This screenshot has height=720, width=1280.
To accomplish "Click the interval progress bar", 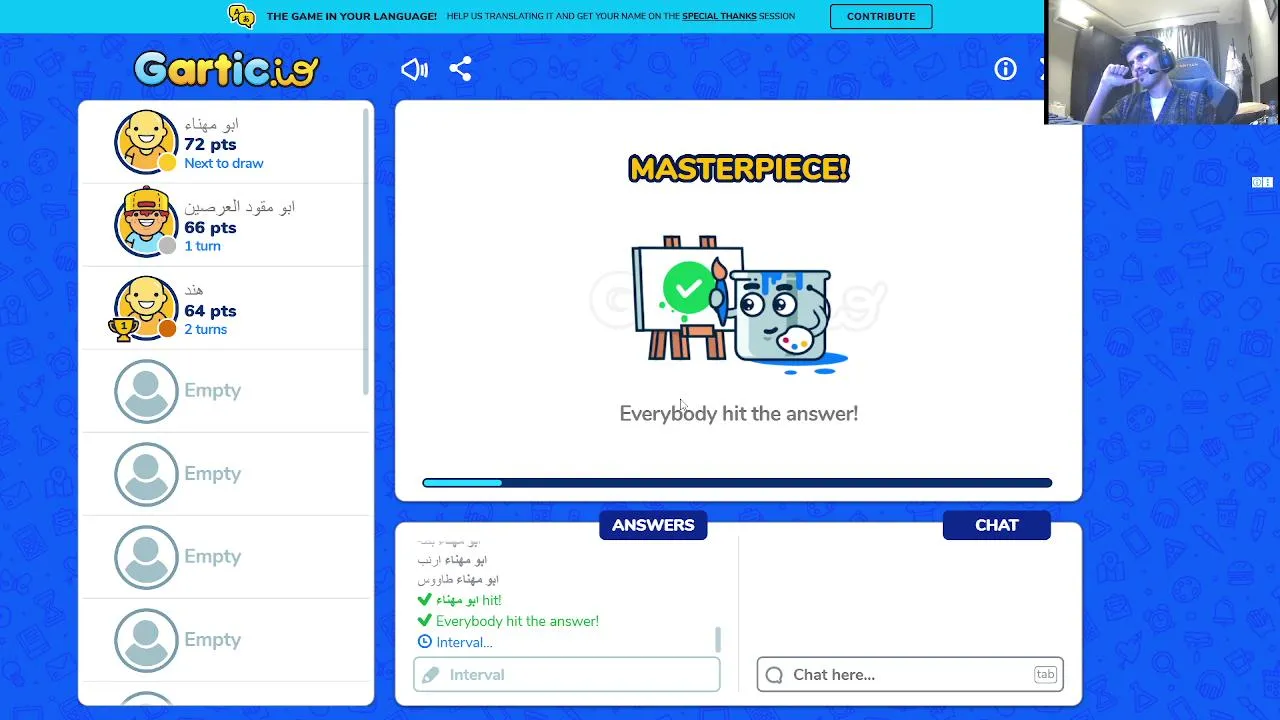I will coord(737,483).
